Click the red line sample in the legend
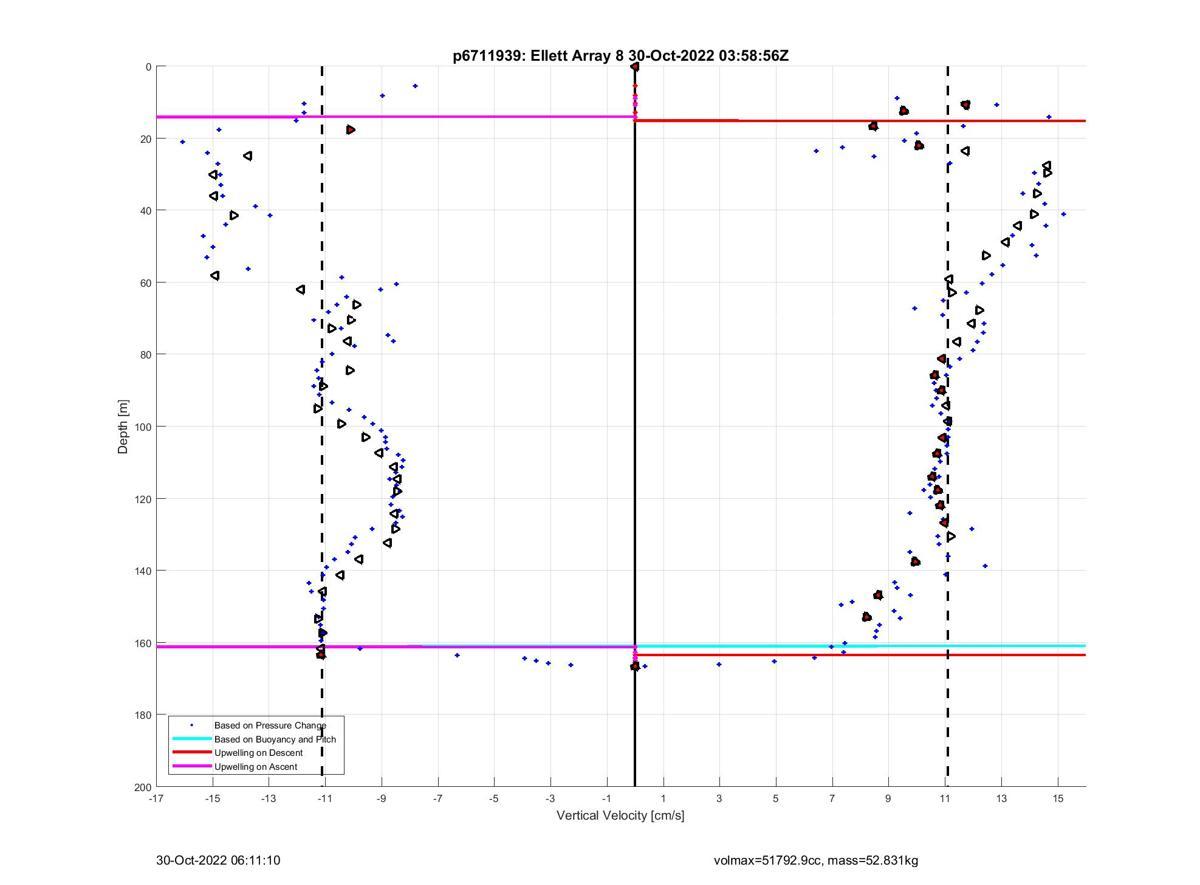 [191, 753]
